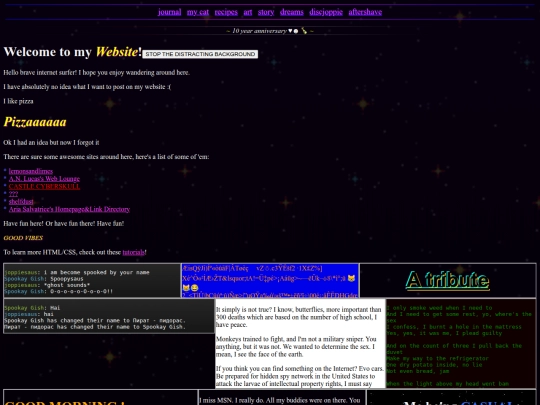Open the journal nav link
This screenshot has width=540, height=405.
(x=169, y=12)
